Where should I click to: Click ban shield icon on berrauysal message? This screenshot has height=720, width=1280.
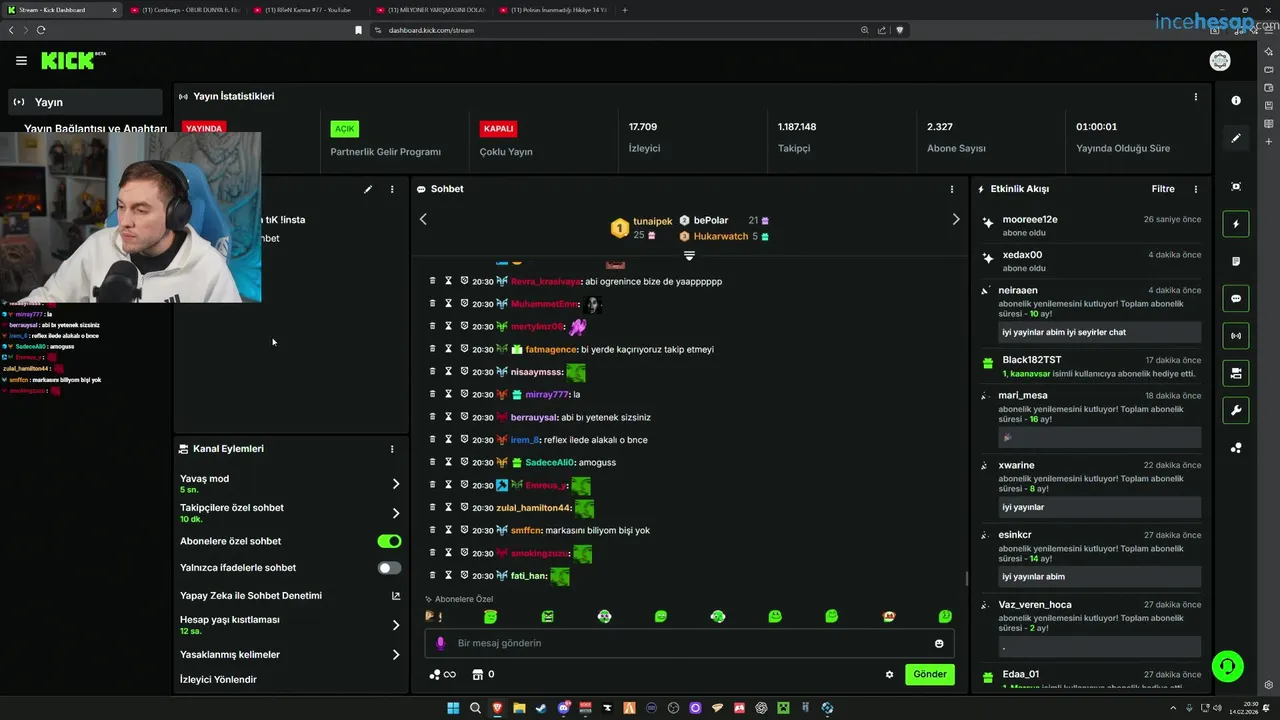point(464,417)
